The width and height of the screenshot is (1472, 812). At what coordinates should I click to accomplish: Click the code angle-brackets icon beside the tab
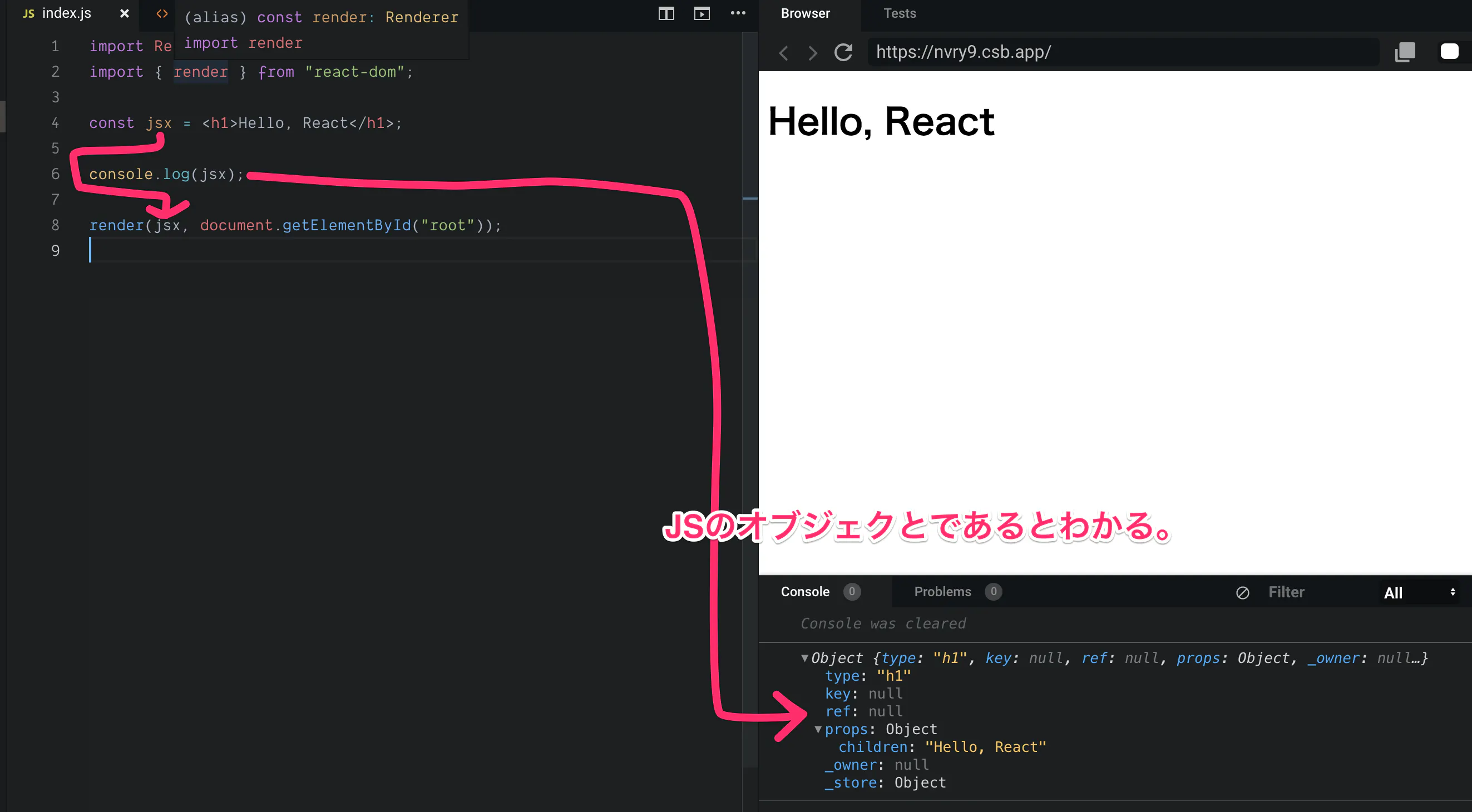point(162,13)
